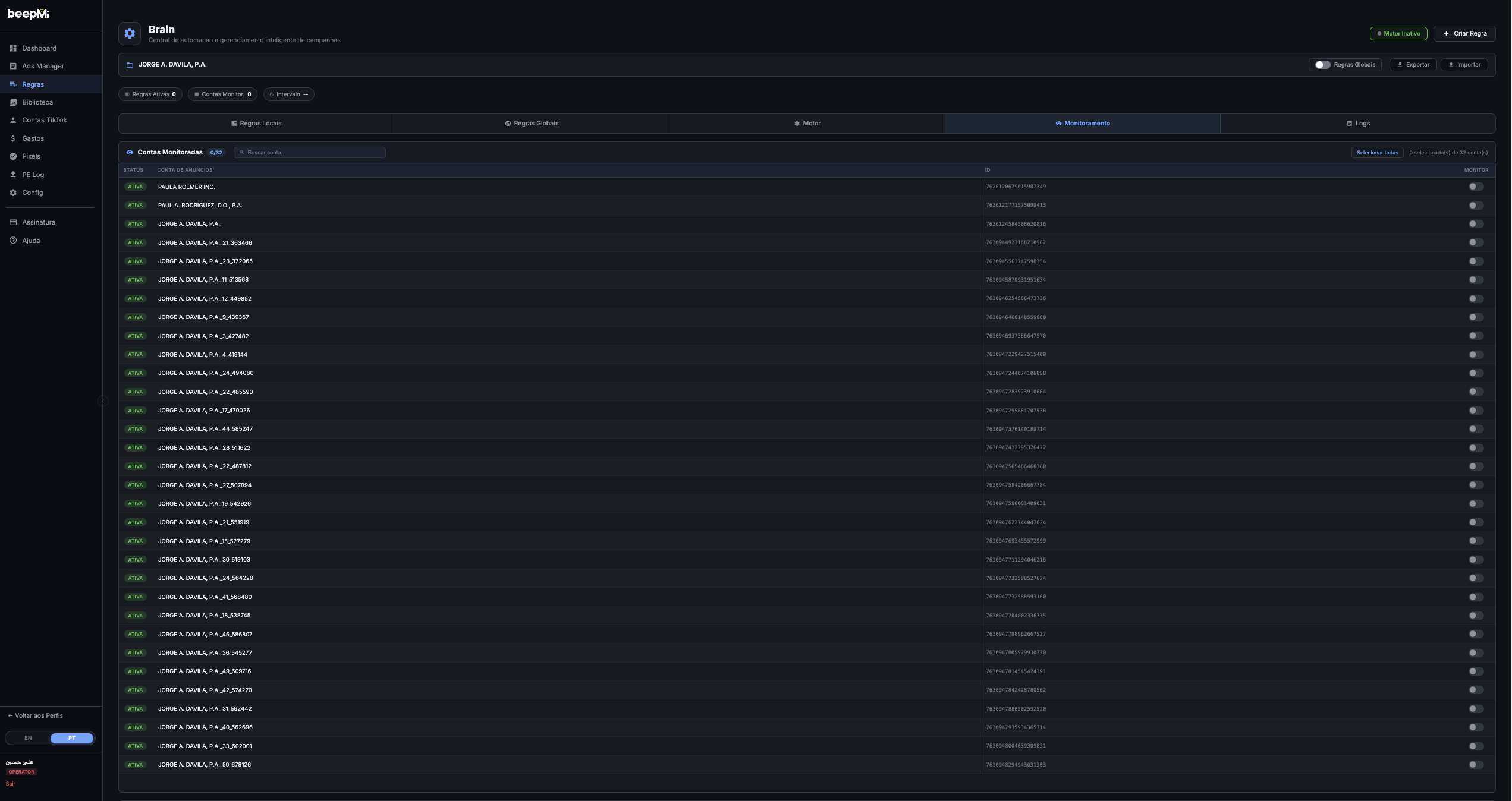The height and width of the screenshot is (801, 1512).
Task: Go to Ads Manager in the sidebar
Action: pyautogui.click(x=51, y=66)
